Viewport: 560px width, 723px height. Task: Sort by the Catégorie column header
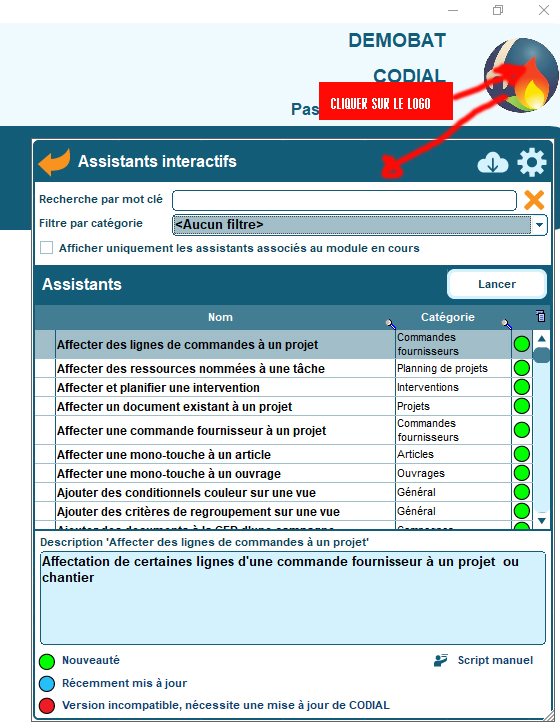pos(447,317)
